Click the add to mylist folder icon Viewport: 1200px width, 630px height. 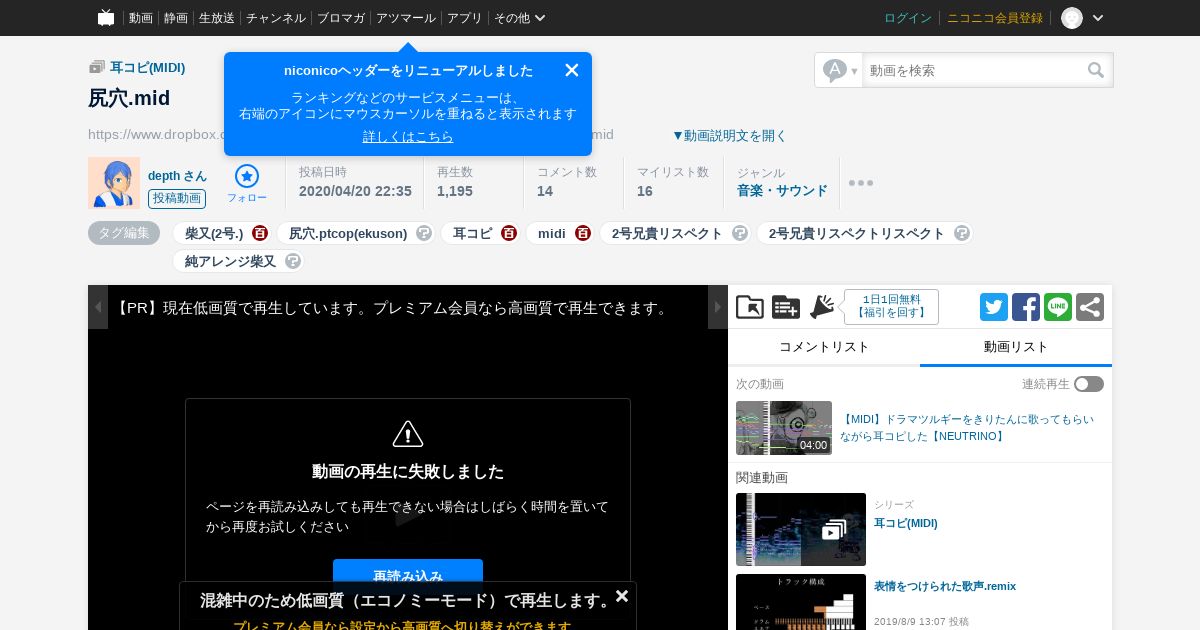750,307
